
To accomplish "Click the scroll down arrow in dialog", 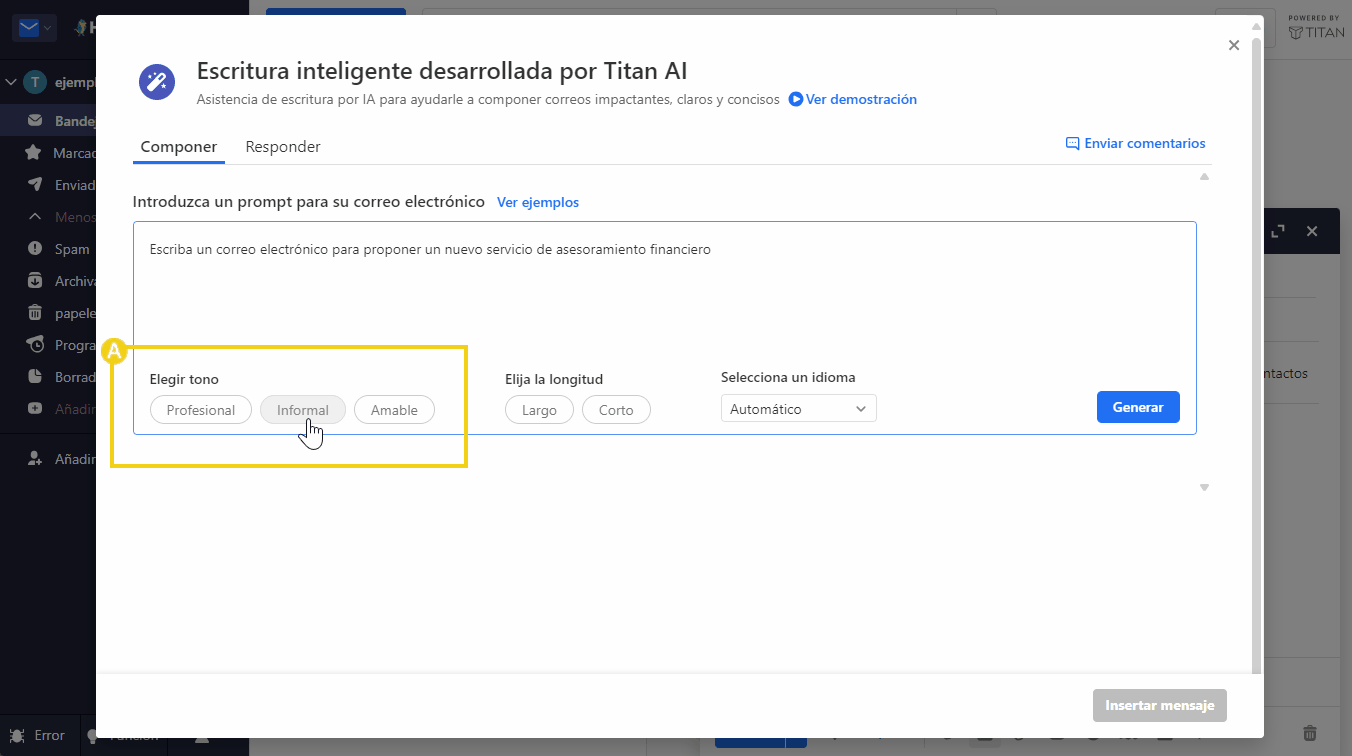I will point(1204,488).
